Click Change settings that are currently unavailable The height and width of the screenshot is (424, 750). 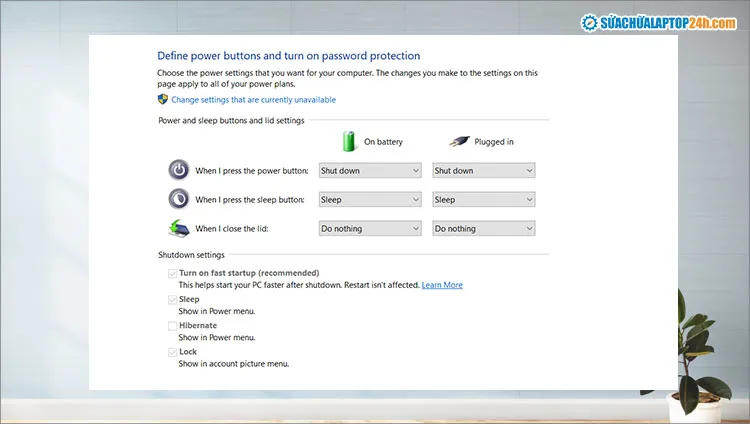click(x=253, y=100)
